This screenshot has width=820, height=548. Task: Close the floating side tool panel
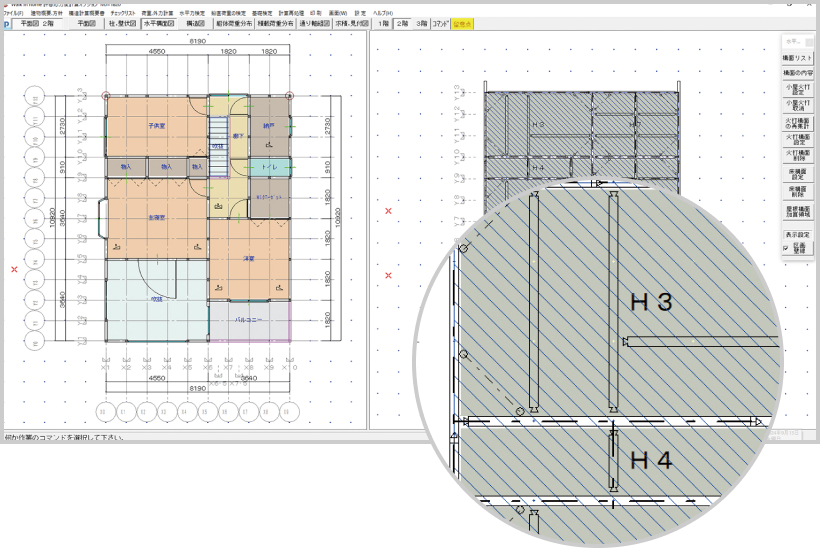coord(809,42)
